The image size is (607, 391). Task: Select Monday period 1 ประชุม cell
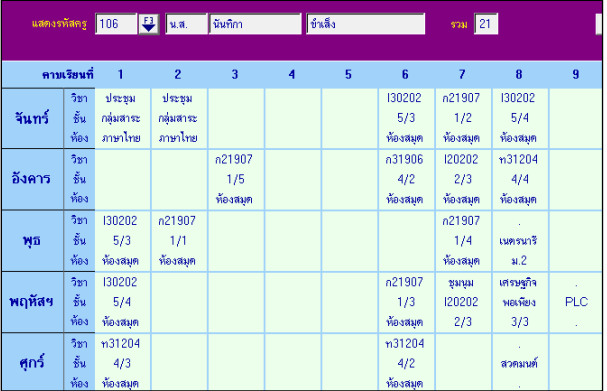tap(123, 118)
